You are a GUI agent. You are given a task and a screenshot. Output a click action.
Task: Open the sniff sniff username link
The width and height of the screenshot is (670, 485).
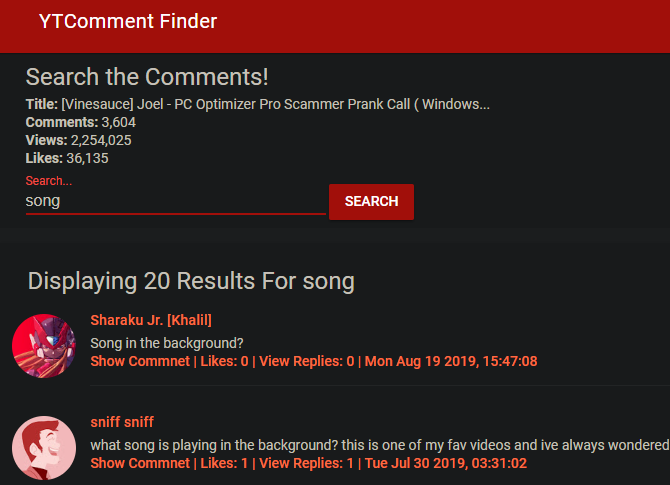tap(122, 422)
